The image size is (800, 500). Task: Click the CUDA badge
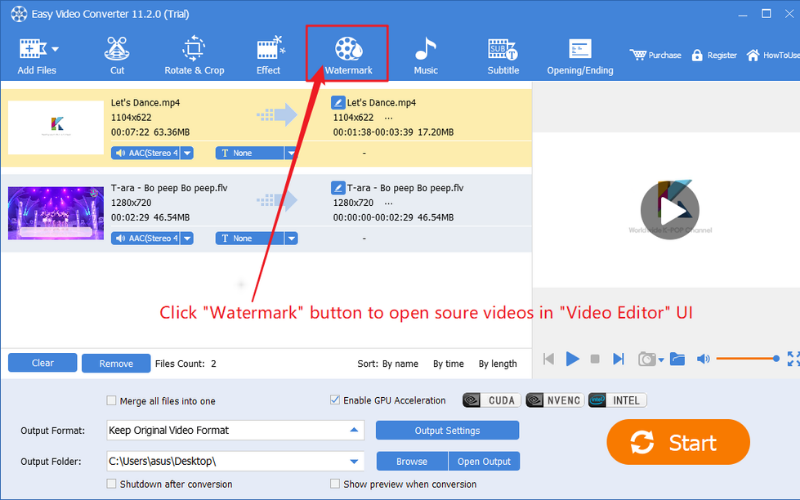point(492,400)
